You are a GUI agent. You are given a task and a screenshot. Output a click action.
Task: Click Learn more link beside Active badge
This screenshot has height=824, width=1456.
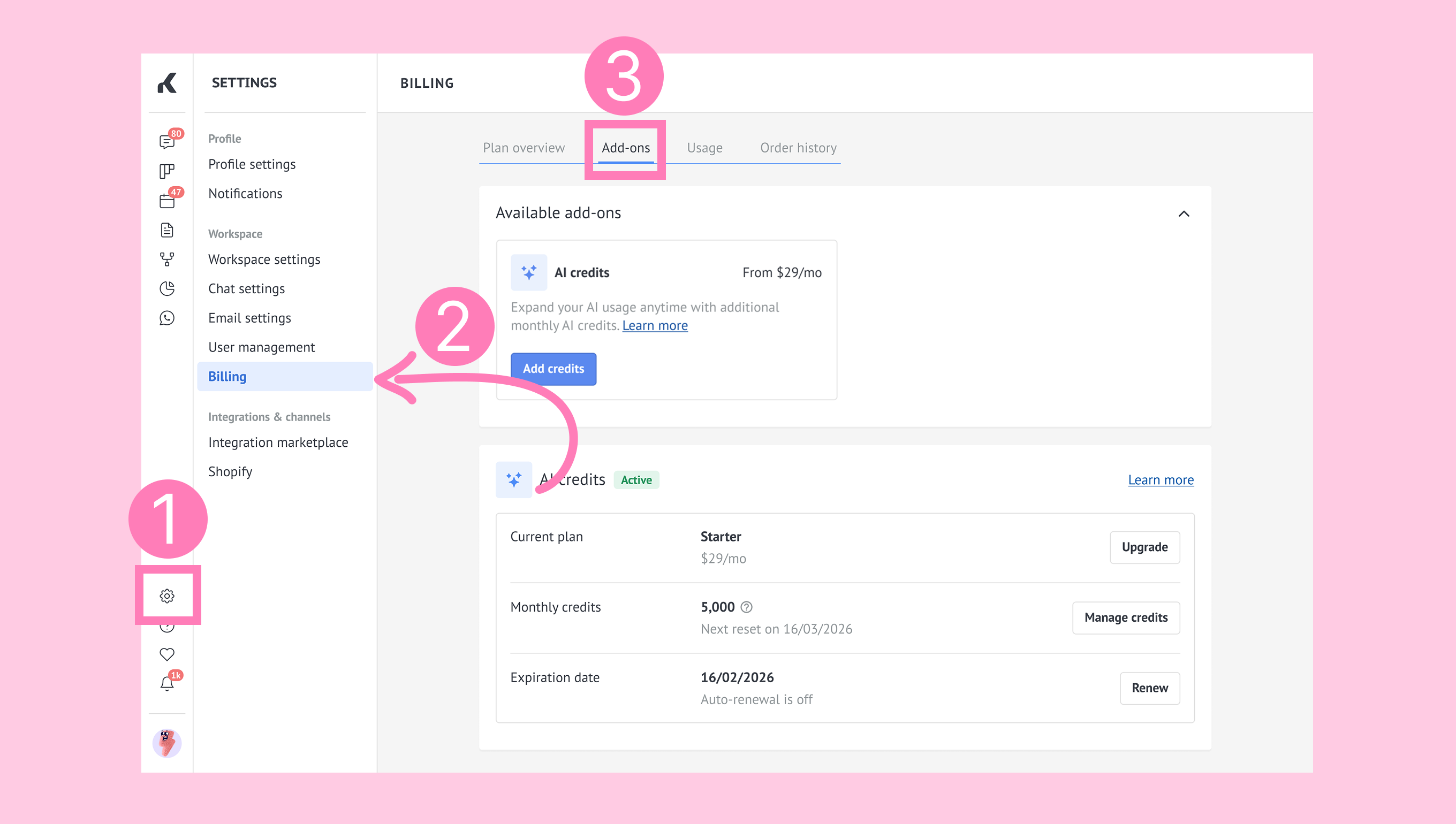pyautogui.click(x=1161, y=480)
